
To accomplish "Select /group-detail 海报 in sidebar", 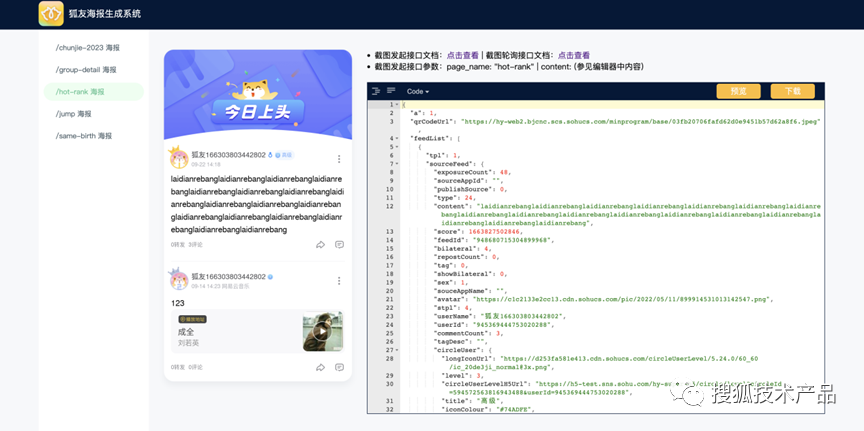I will point(86,69).
